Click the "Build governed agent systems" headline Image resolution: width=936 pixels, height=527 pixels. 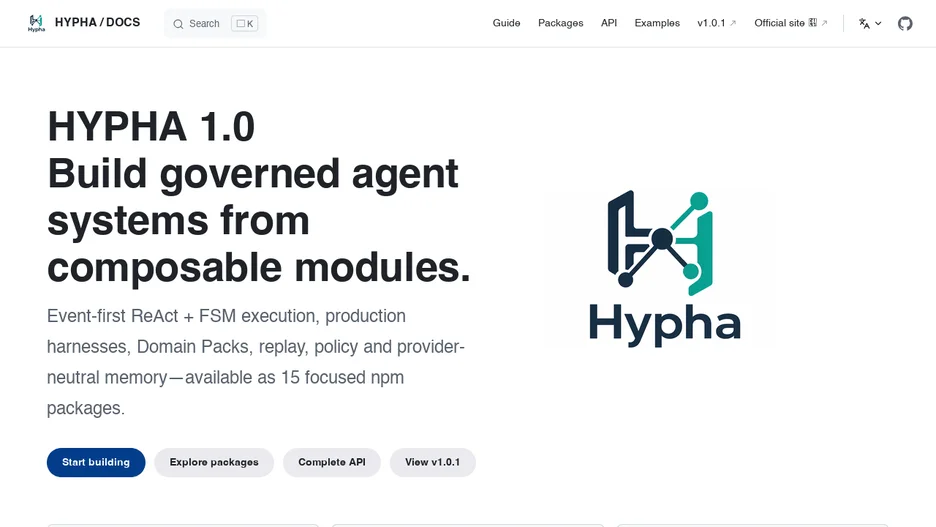258,220
